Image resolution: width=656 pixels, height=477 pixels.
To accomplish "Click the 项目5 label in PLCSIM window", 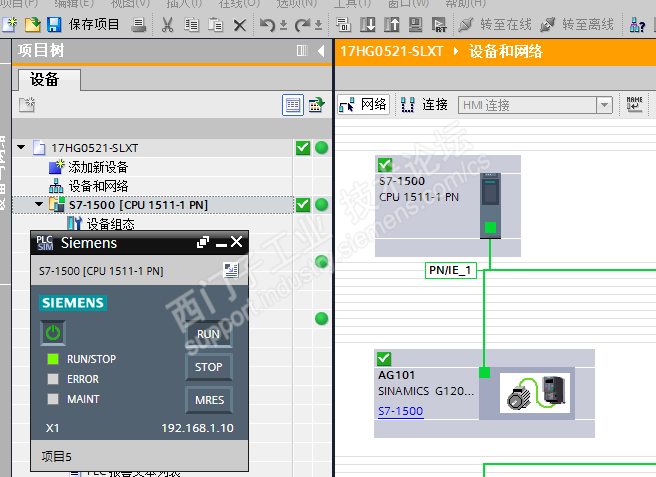I will [x=56, y=456].
